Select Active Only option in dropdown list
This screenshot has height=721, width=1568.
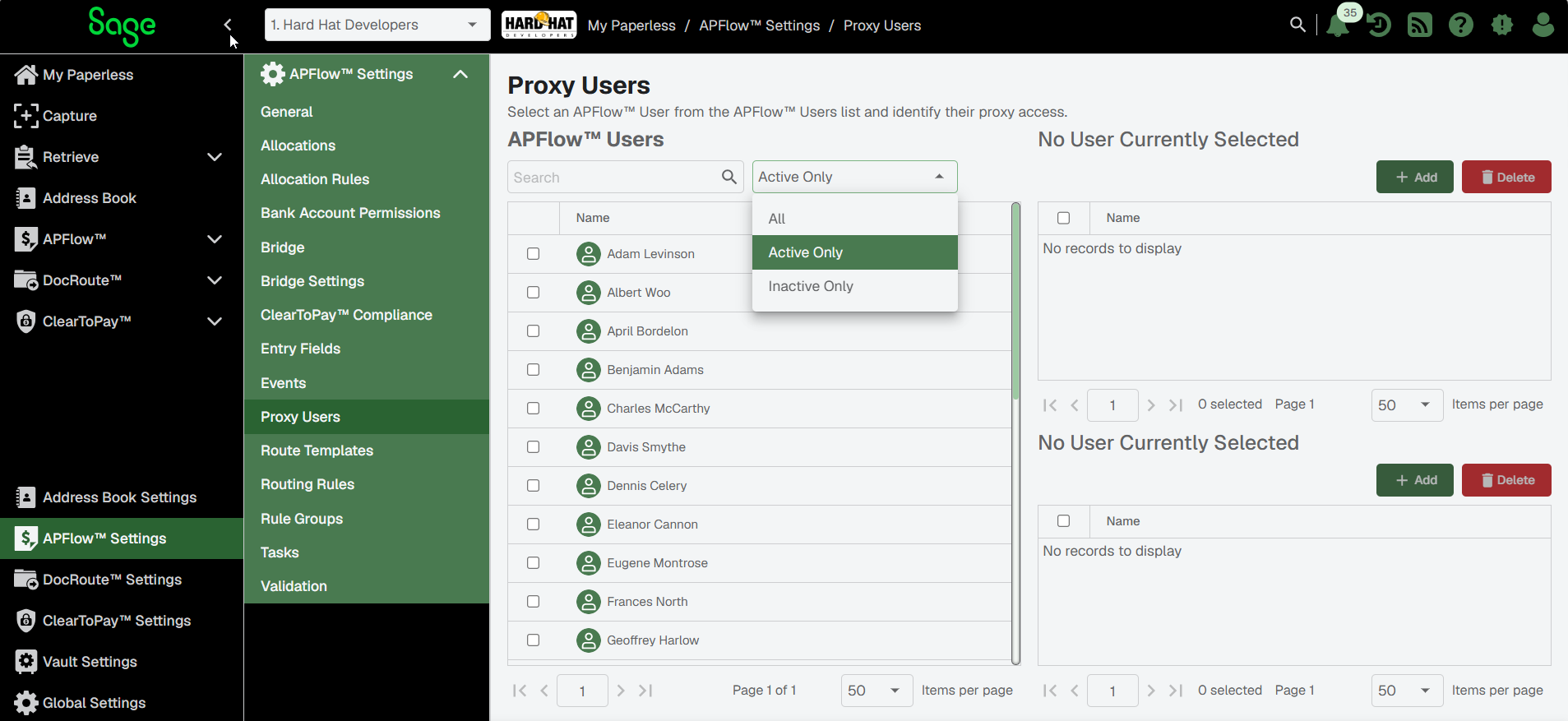point(855,252)
